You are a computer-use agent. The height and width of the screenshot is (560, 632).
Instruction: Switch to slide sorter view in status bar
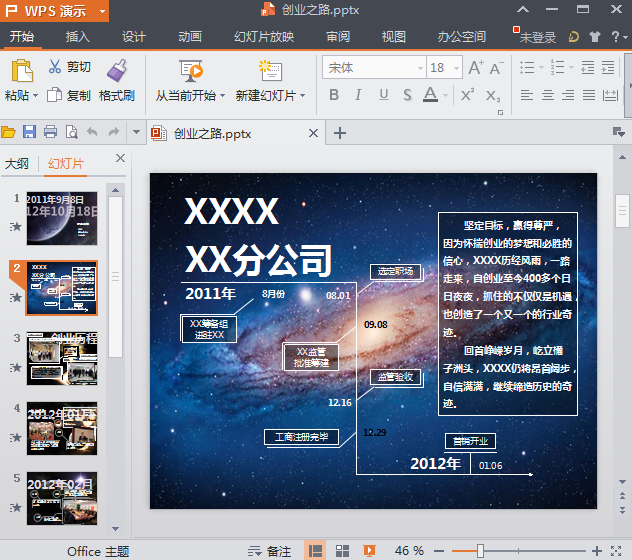(342, 551)
